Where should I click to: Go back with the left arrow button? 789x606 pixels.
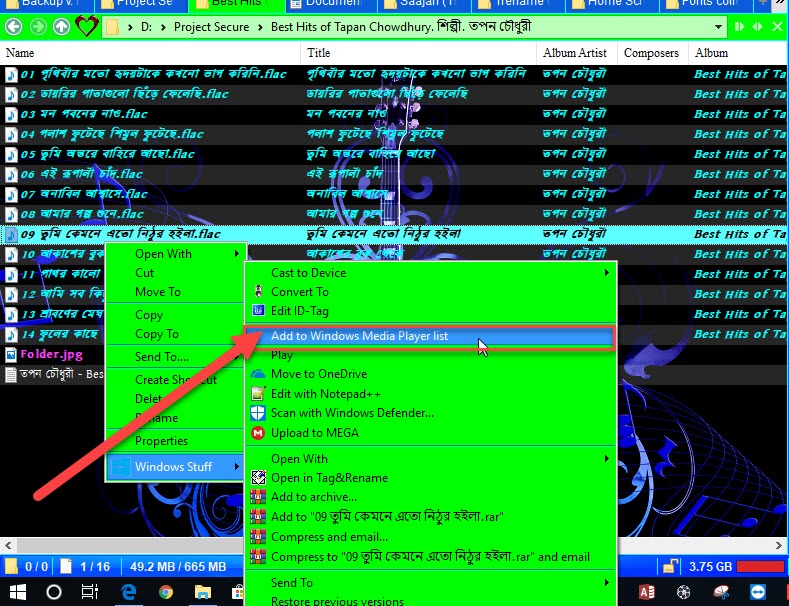coord(14,27)
